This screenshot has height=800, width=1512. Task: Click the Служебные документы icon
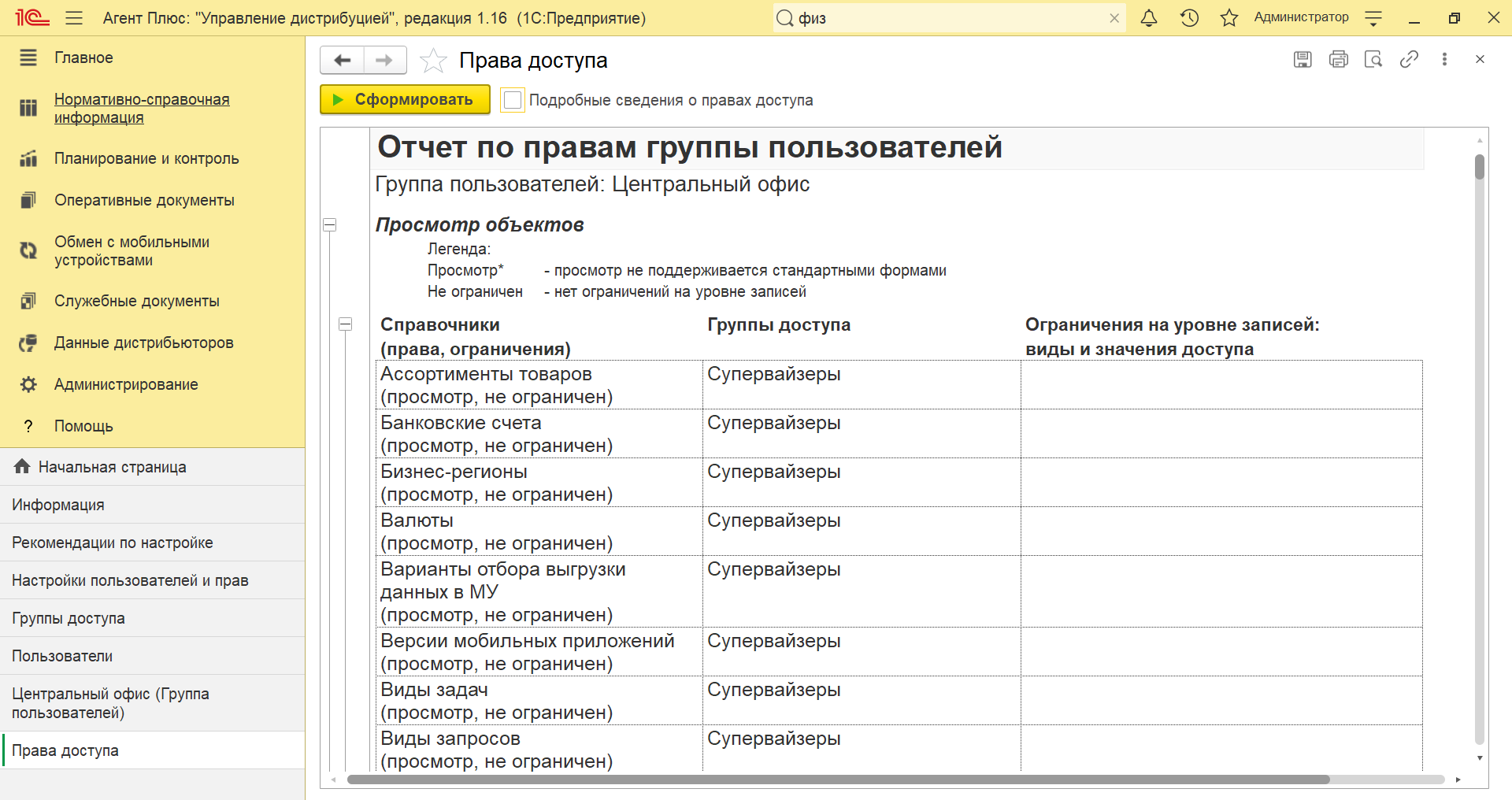28,301
